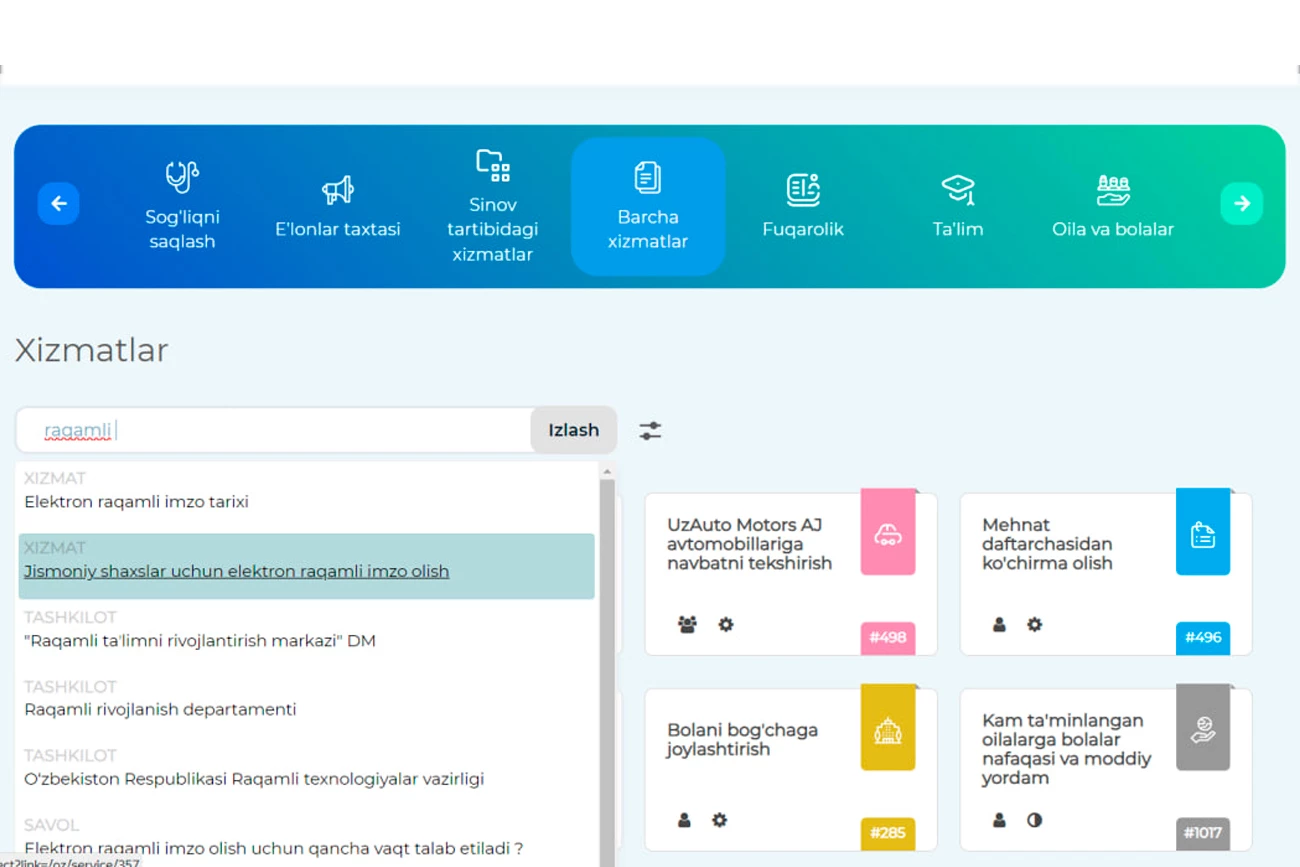Click gear icon on Bolani bog'chaga card
1300x867 pixels.
pyautogui.click(x=720, y=820)
